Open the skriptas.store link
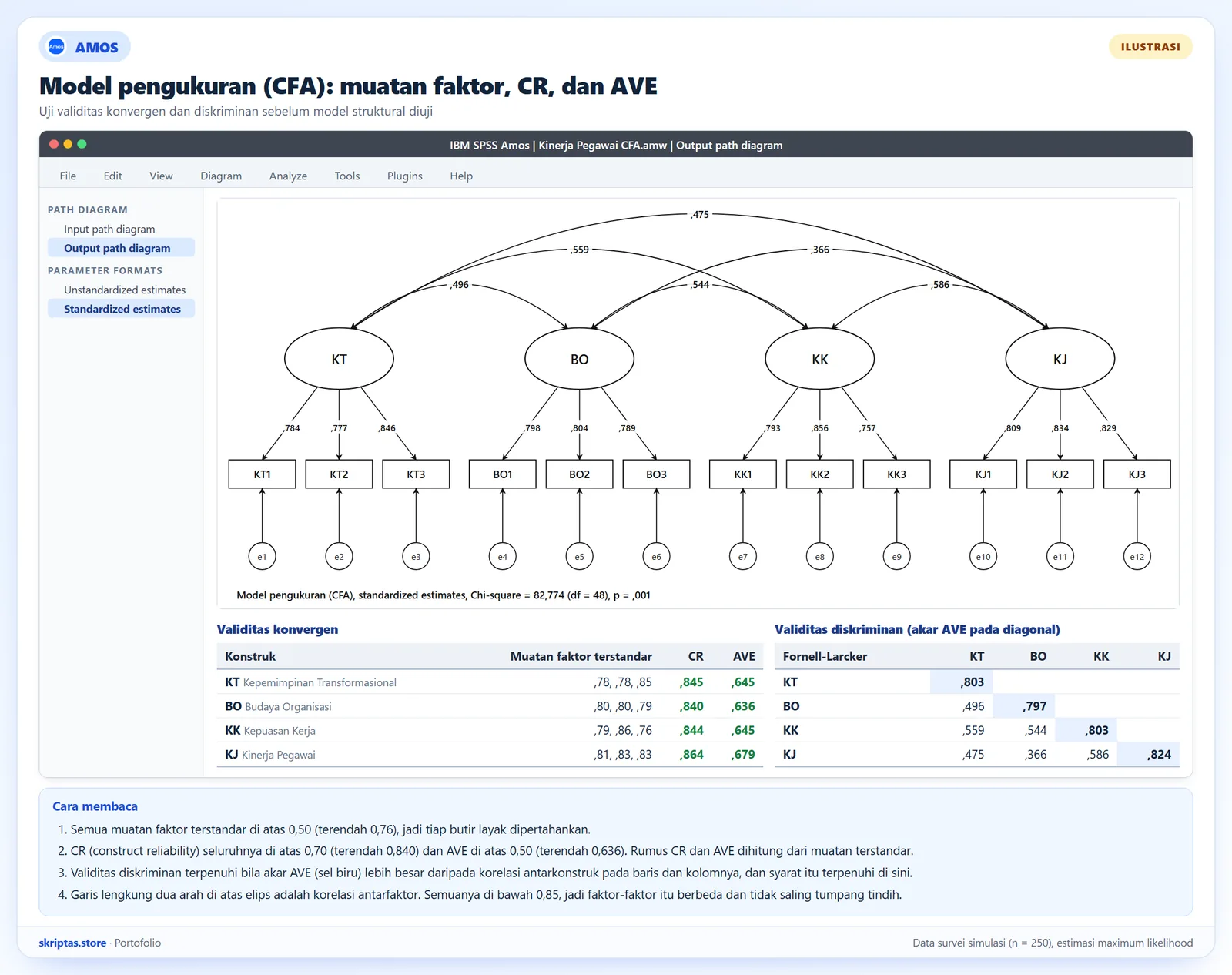Screen dimensions: 1232x975 click(x=72, y=943)
